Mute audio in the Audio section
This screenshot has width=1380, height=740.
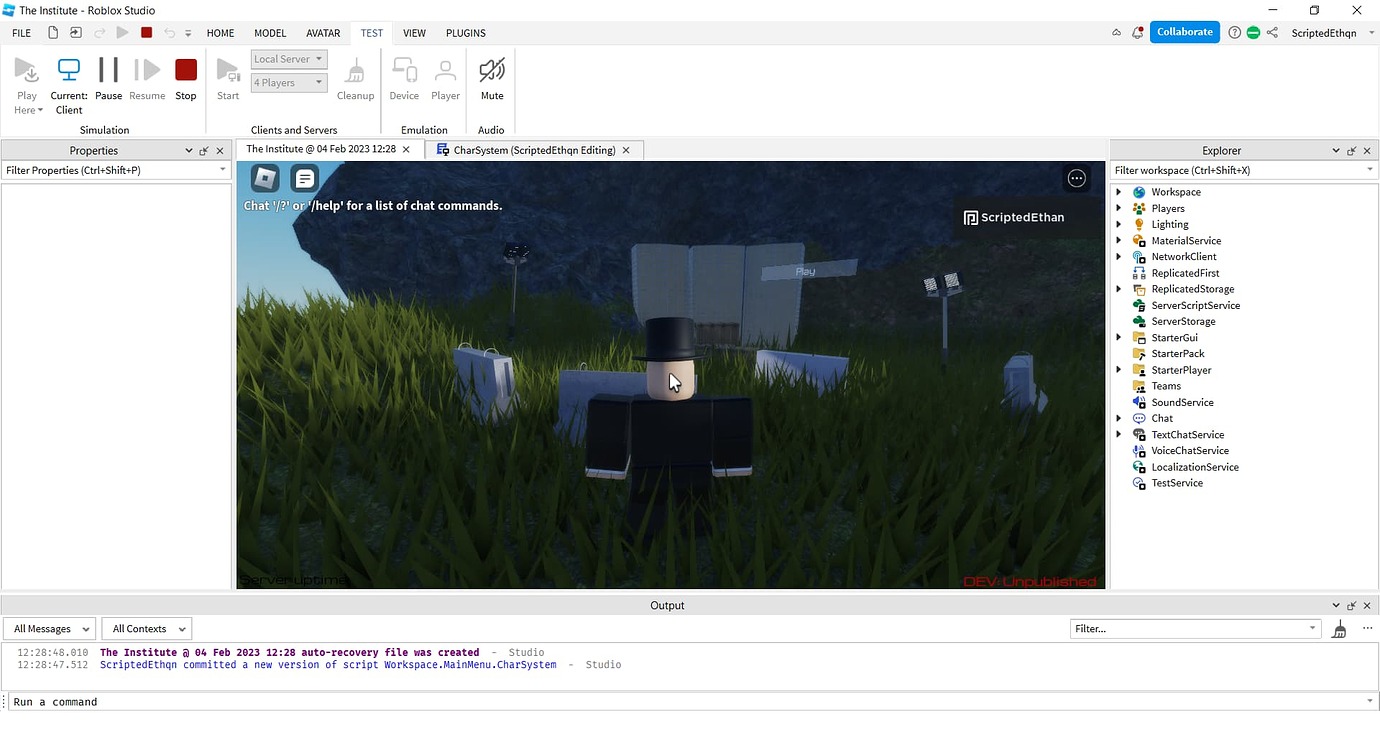pyautogui.click(x=491, y=70)
